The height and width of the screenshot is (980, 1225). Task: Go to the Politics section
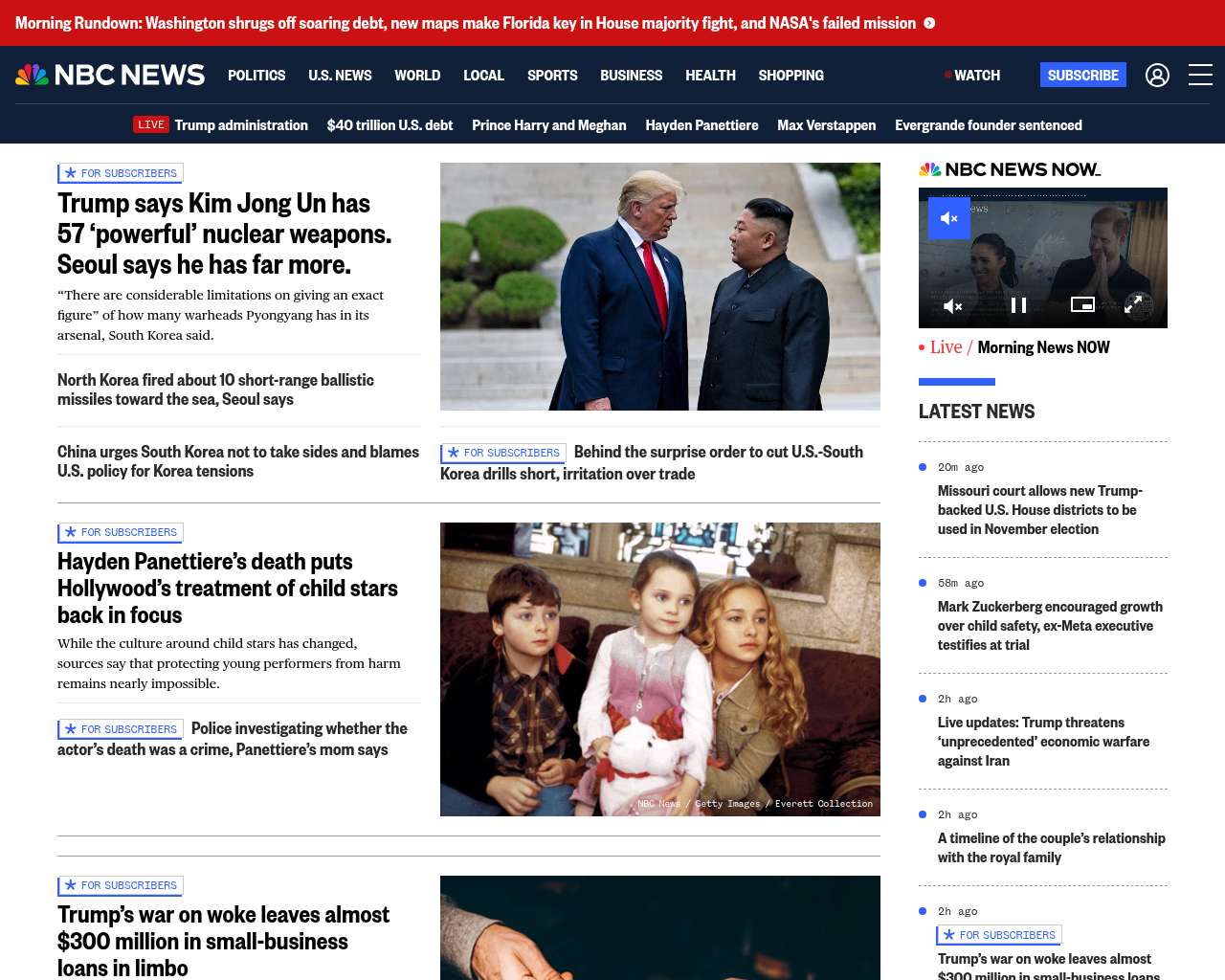tap(256, 75)
